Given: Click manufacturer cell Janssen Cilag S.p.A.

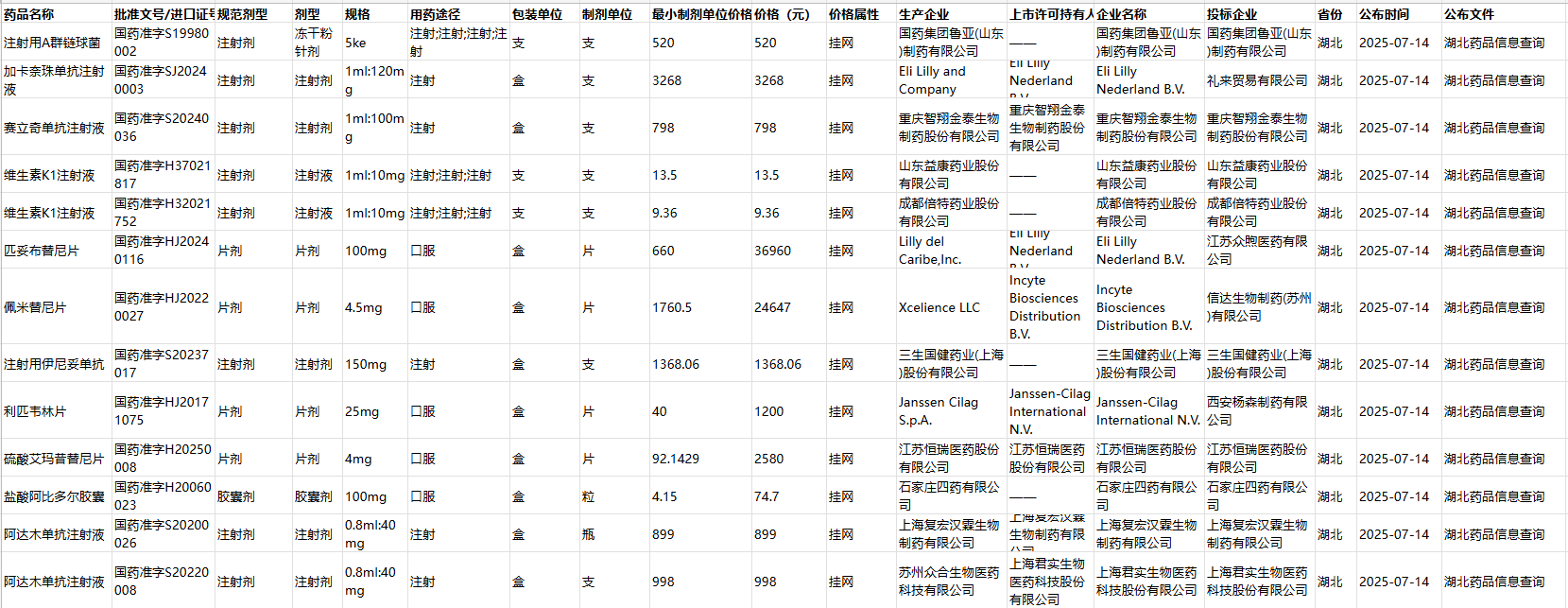Looking at the screenshot, I should coord(952,411).
